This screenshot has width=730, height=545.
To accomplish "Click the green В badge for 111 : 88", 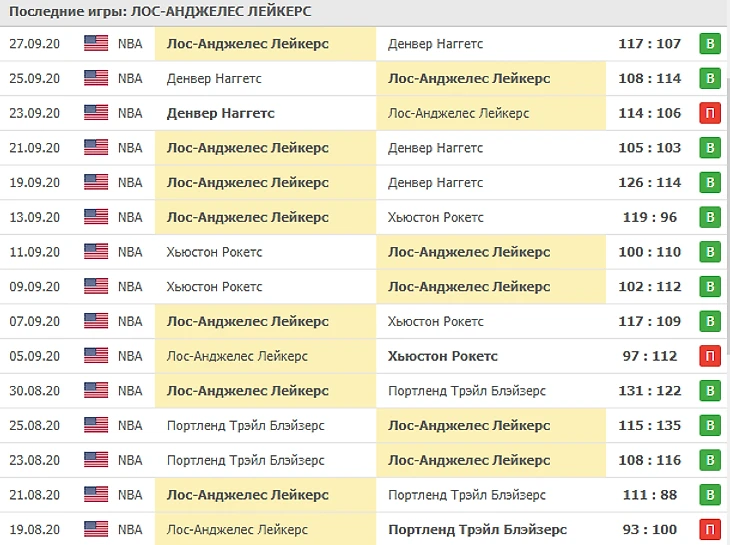I will [x=710, y=495].
